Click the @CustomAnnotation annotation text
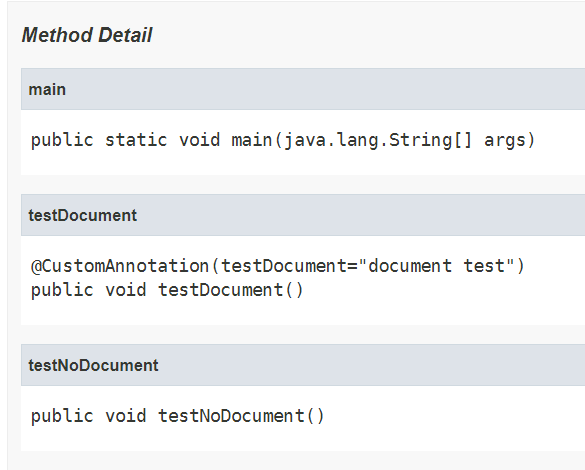 pyautogui.click(x=120, y=266)
